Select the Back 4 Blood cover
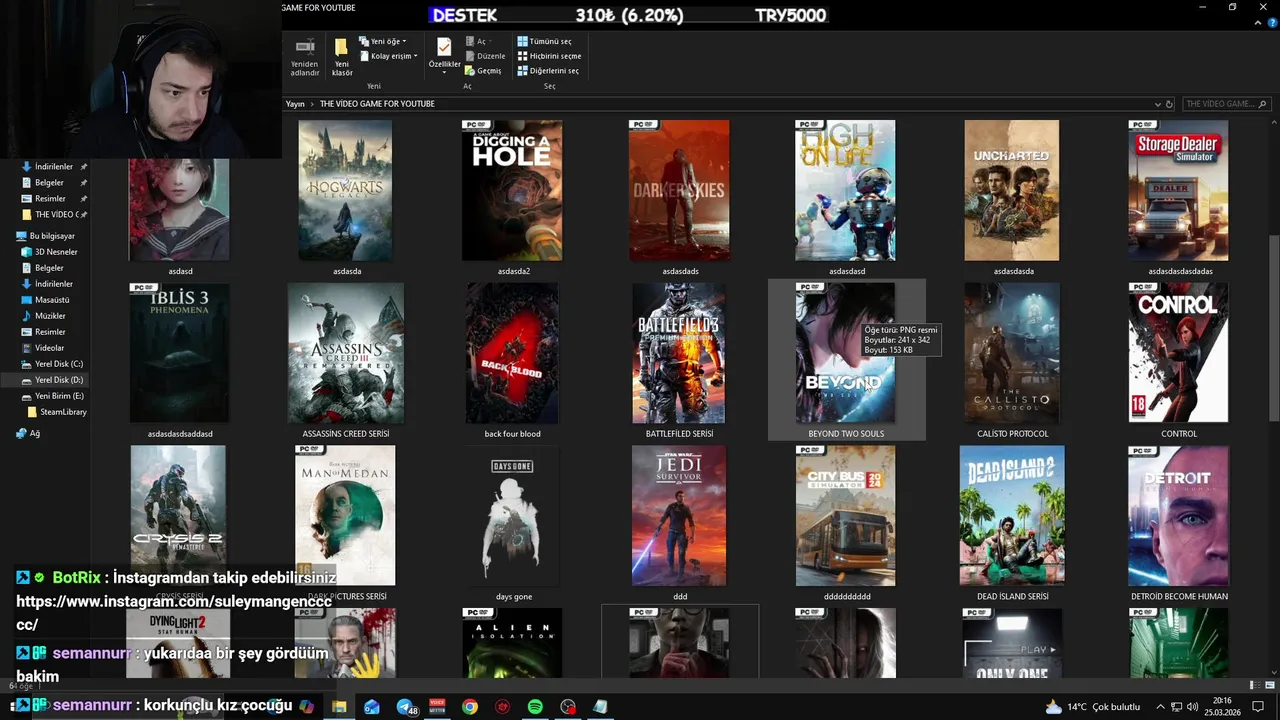The width and height of the screenshot is (1280, 720). [x=512, y=354]
